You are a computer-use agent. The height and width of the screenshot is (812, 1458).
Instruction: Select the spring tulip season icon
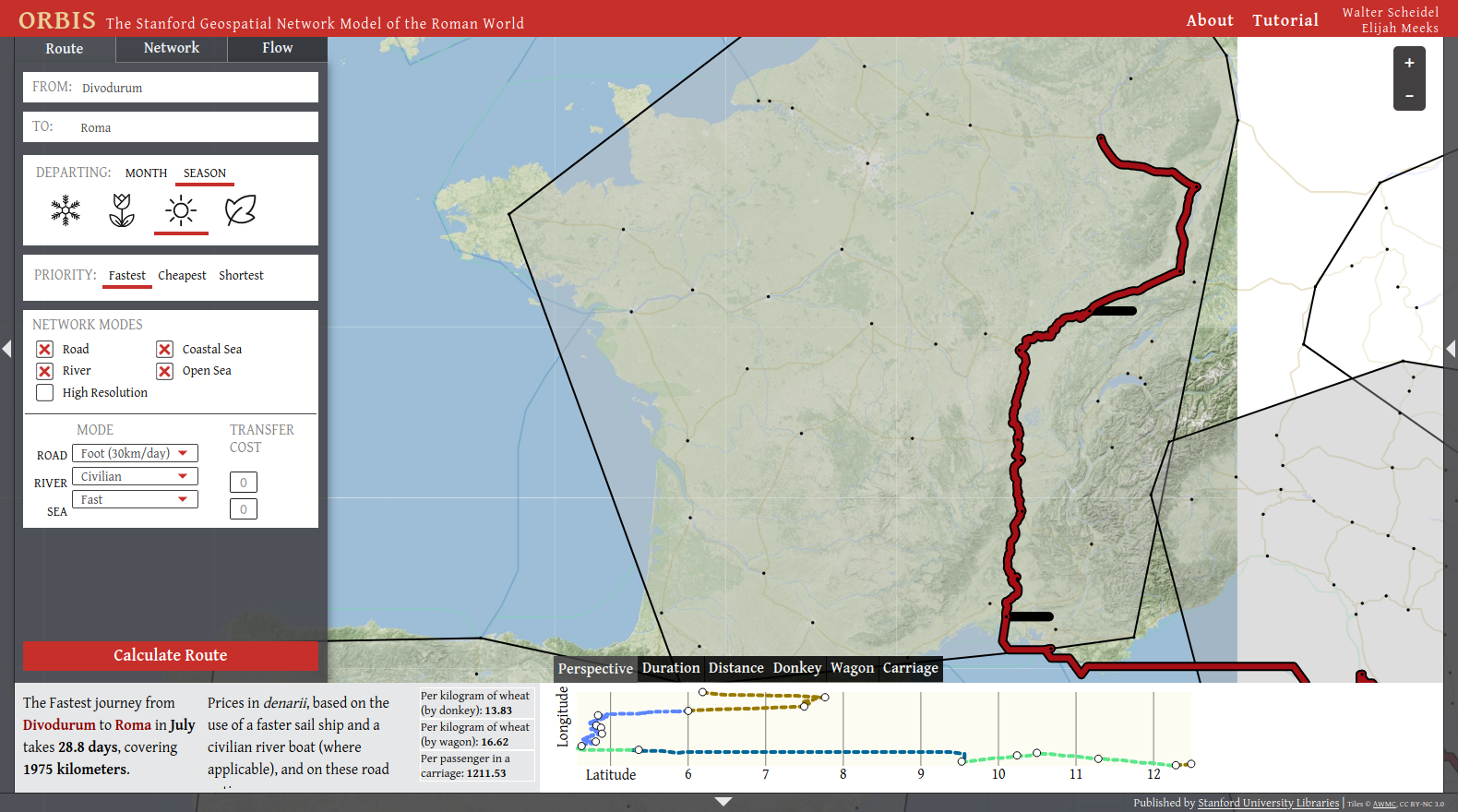coord(122,210)
